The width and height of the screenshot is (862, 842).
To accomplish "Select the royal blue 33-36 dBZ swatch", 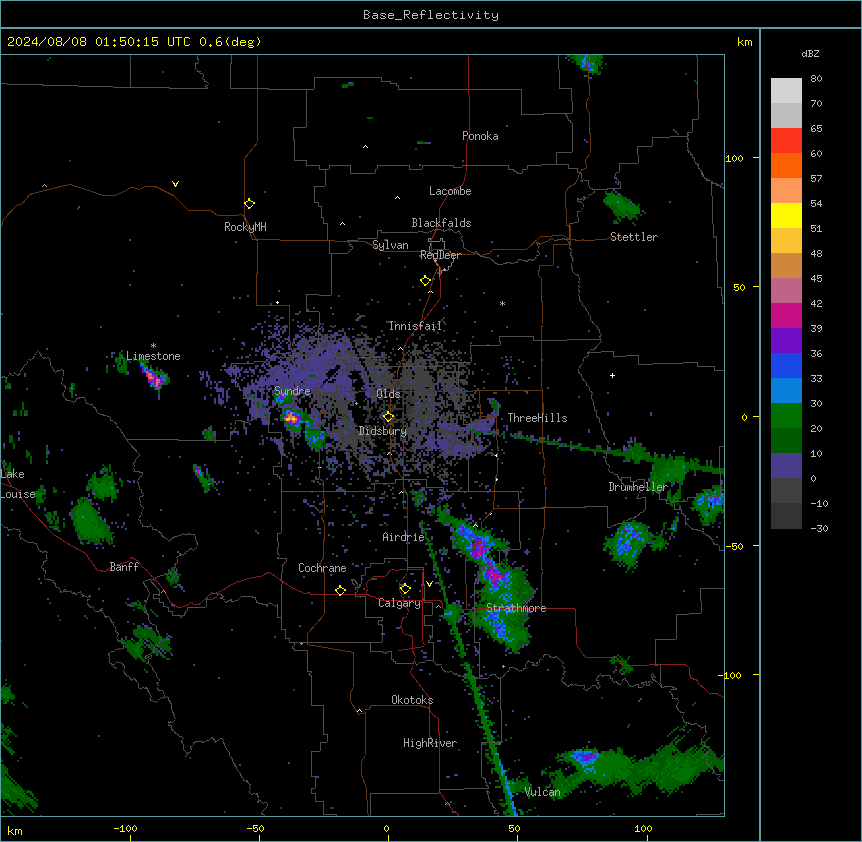I will tap(786, 365).
